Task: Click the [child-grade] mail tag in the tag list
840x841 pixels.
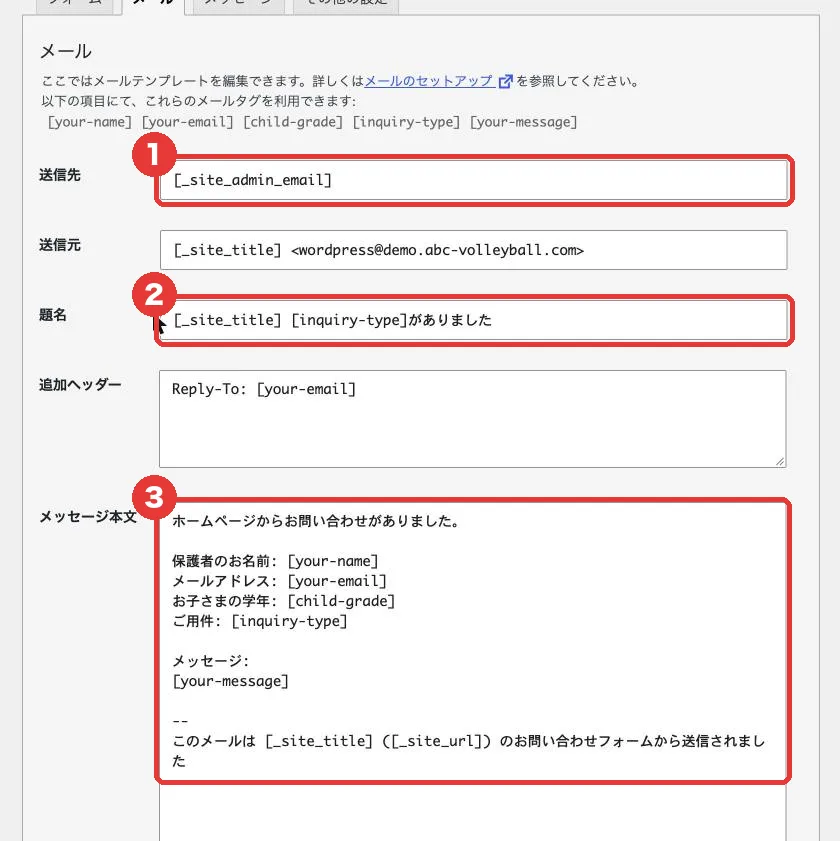Action: (293, 122)
